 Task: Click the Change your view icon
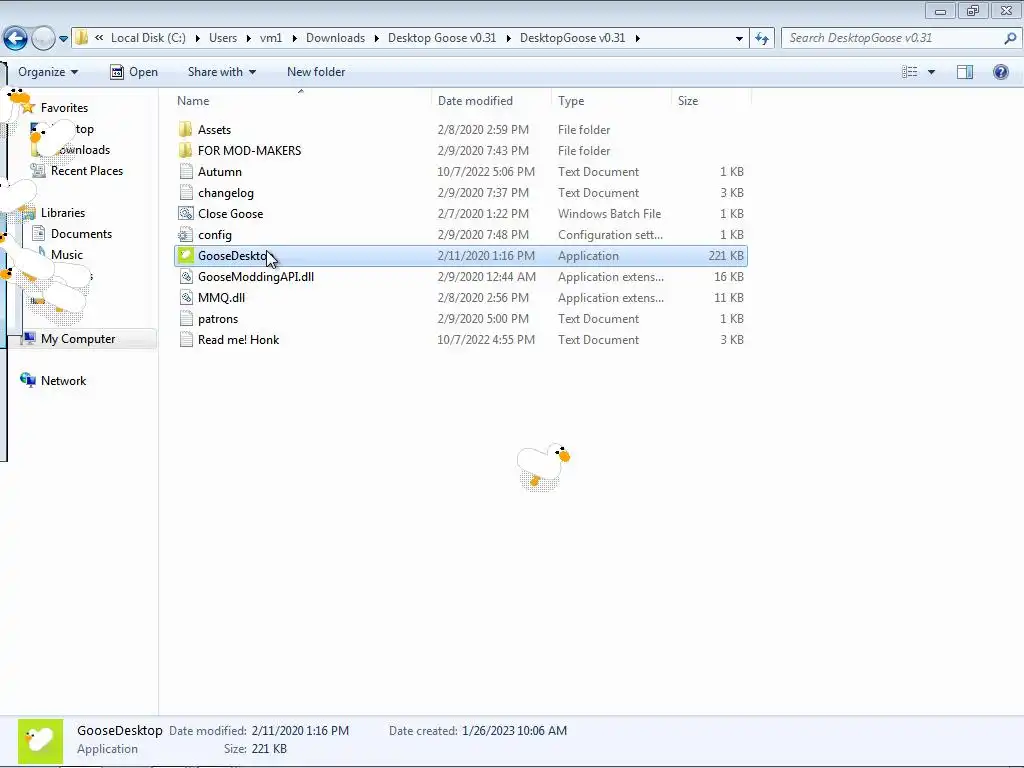pyautogui.click(x=910, y=72)
